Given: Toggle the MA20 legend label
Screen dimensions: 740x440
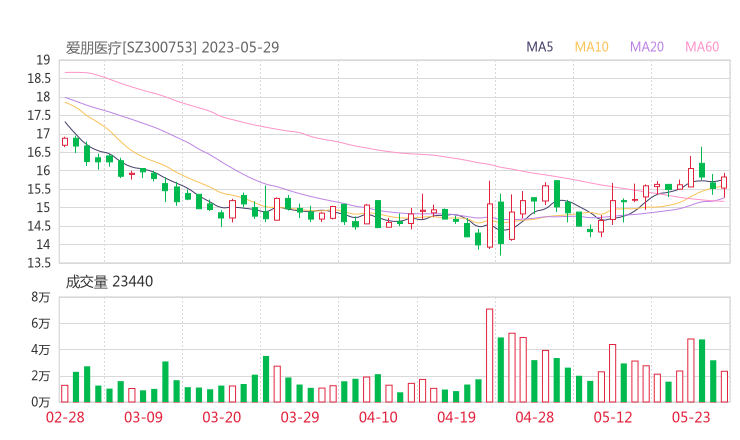Looking at the screenshot, I should [x=647, y=46].
